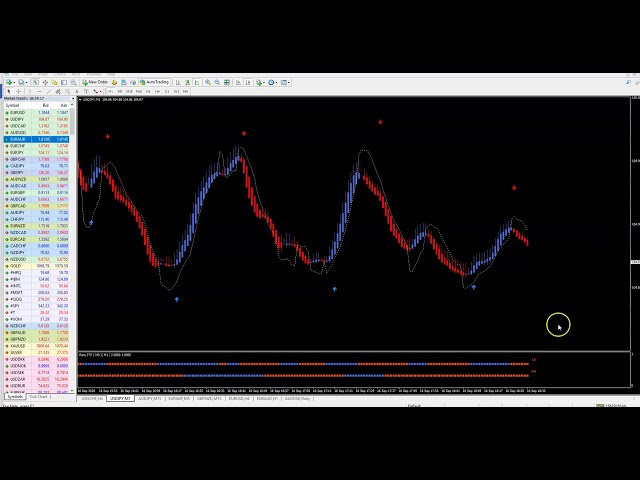The height and width of the screenshot is (480, 640).
Task: Open the New Chart toolbar icon
Action: (8, 82)
